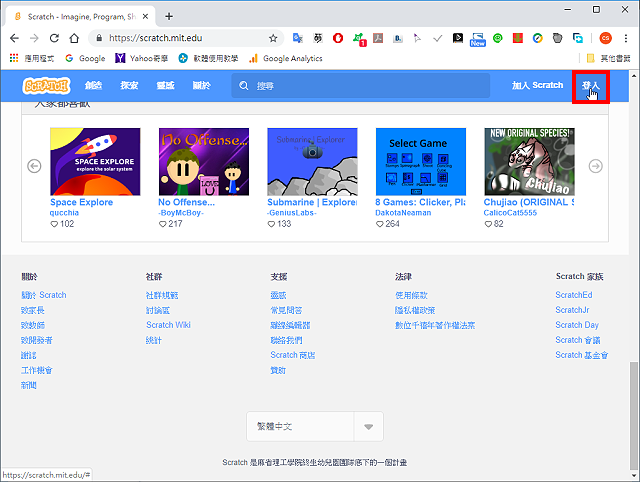Focus the Scratch search field

pos(361,86)
